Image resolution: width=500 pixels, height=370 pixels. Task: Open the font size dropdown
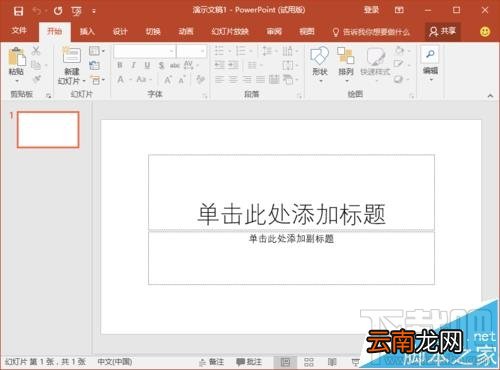(202, 51)
